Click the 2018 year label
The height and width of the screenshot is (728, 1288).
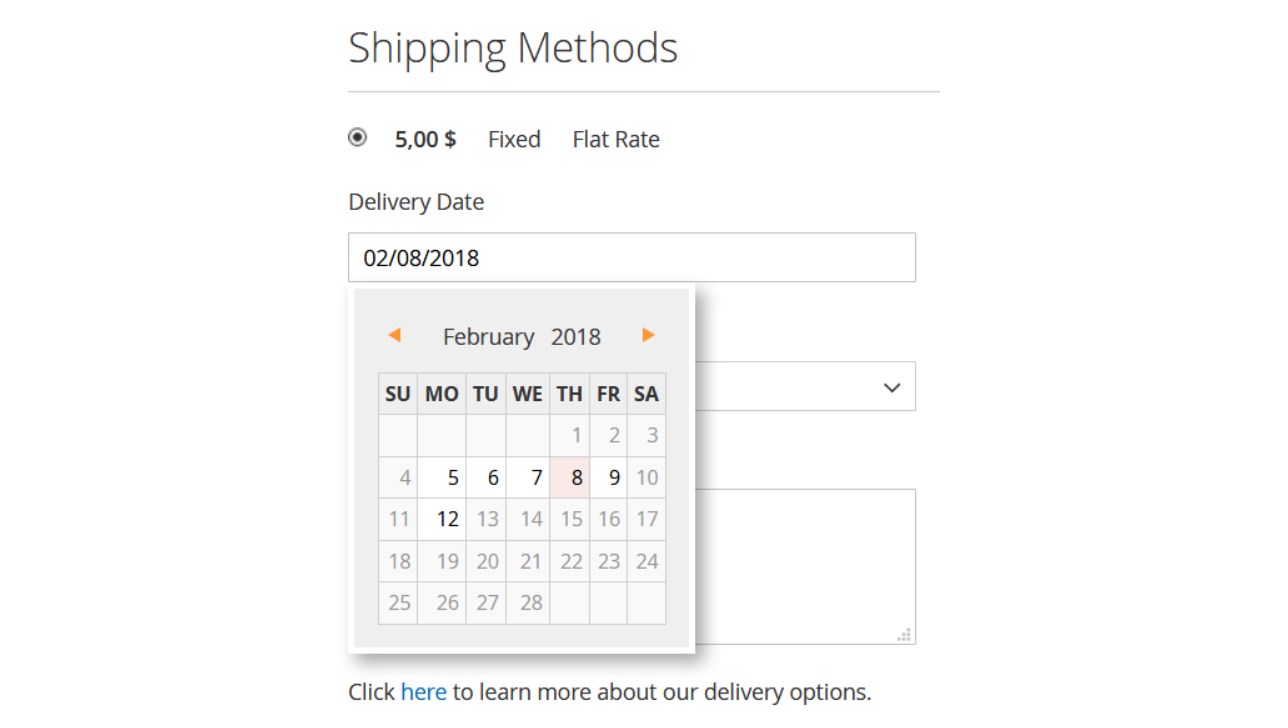(x=576, y=337)
